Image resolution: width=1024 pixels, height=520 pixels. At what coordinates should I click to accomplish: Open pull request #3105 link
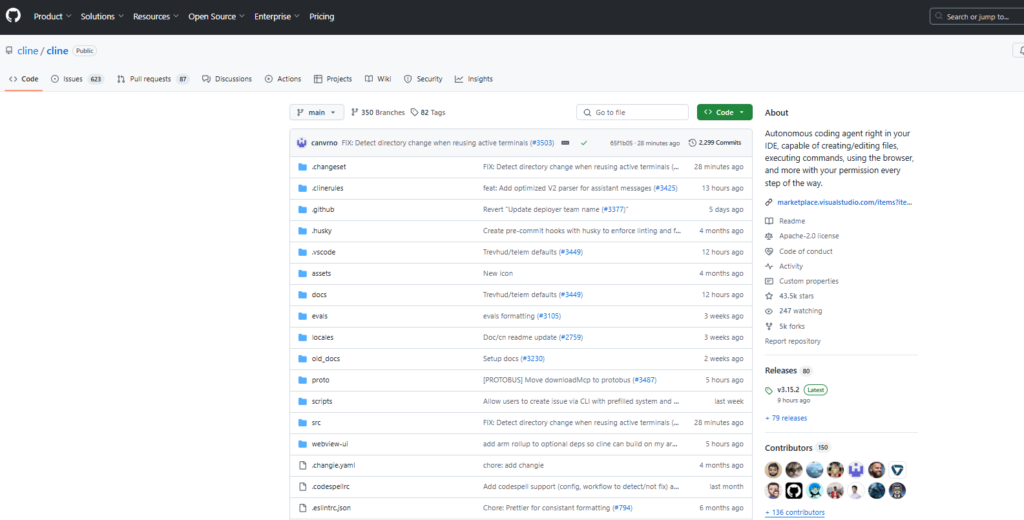pyautogui.click(x=549, y=316)
